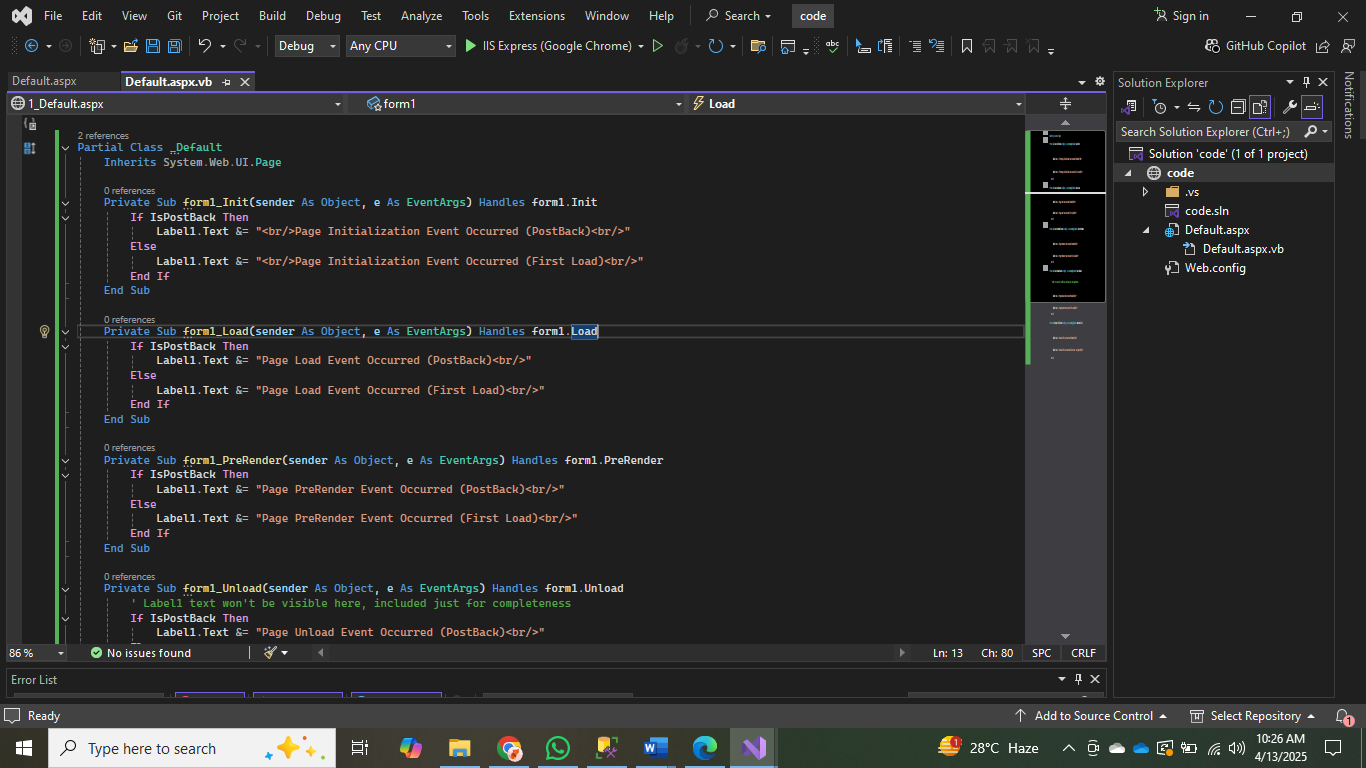Open the Debug configuration dropdown

[306, 46]
